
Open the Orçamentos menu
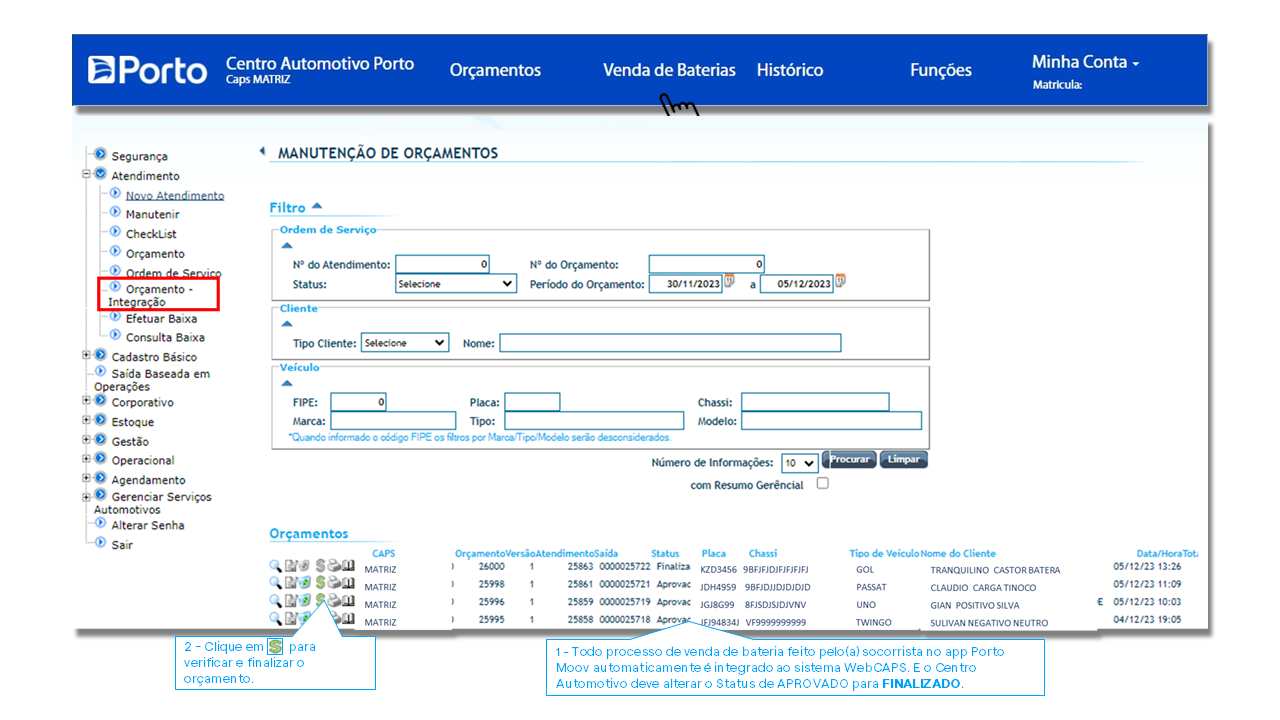point(495,70)
